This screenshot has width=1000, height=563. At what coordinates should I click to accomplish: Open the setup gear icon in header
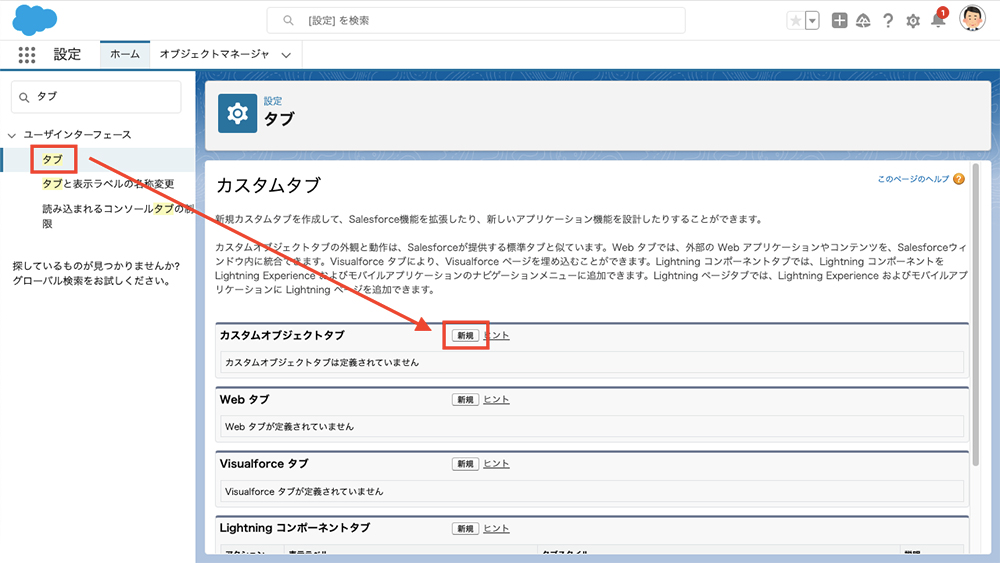[913, 21]
